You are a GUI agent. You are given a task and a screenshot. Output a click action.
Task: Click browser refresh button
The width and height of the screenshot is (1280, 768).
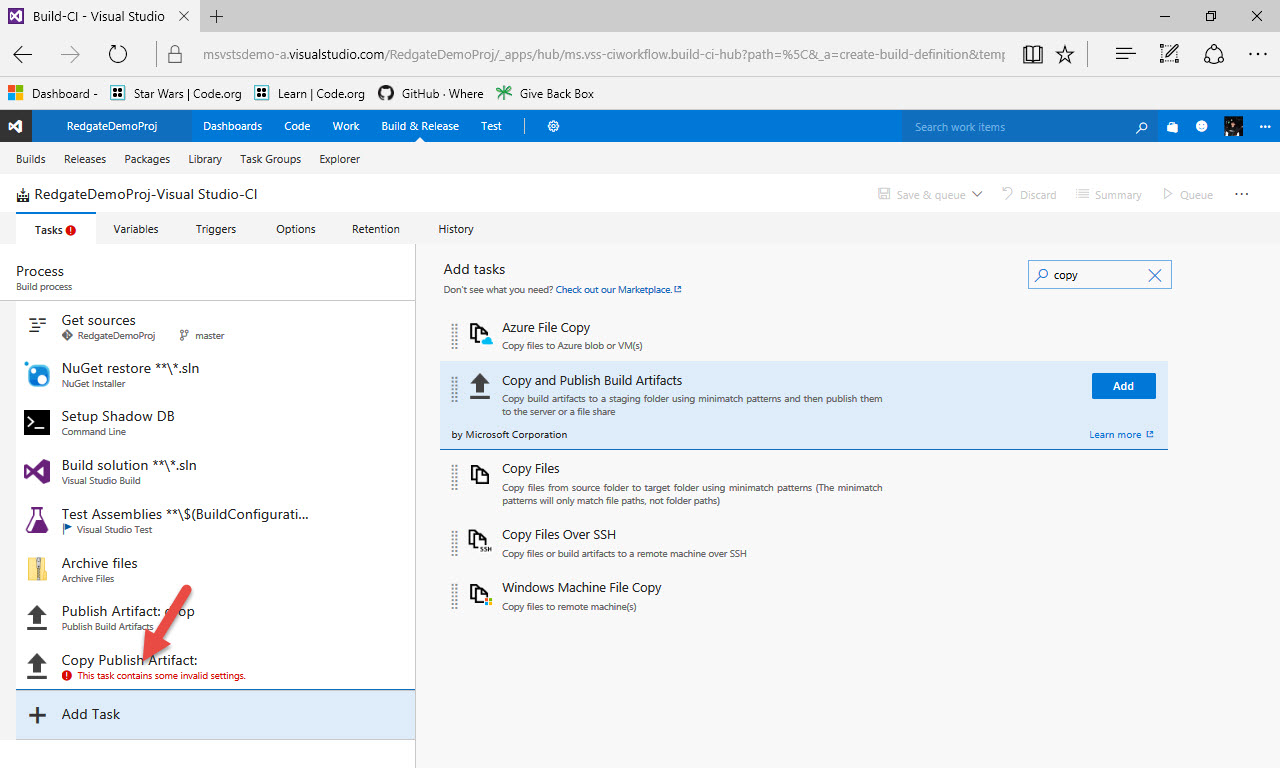(x=118, y=54)
